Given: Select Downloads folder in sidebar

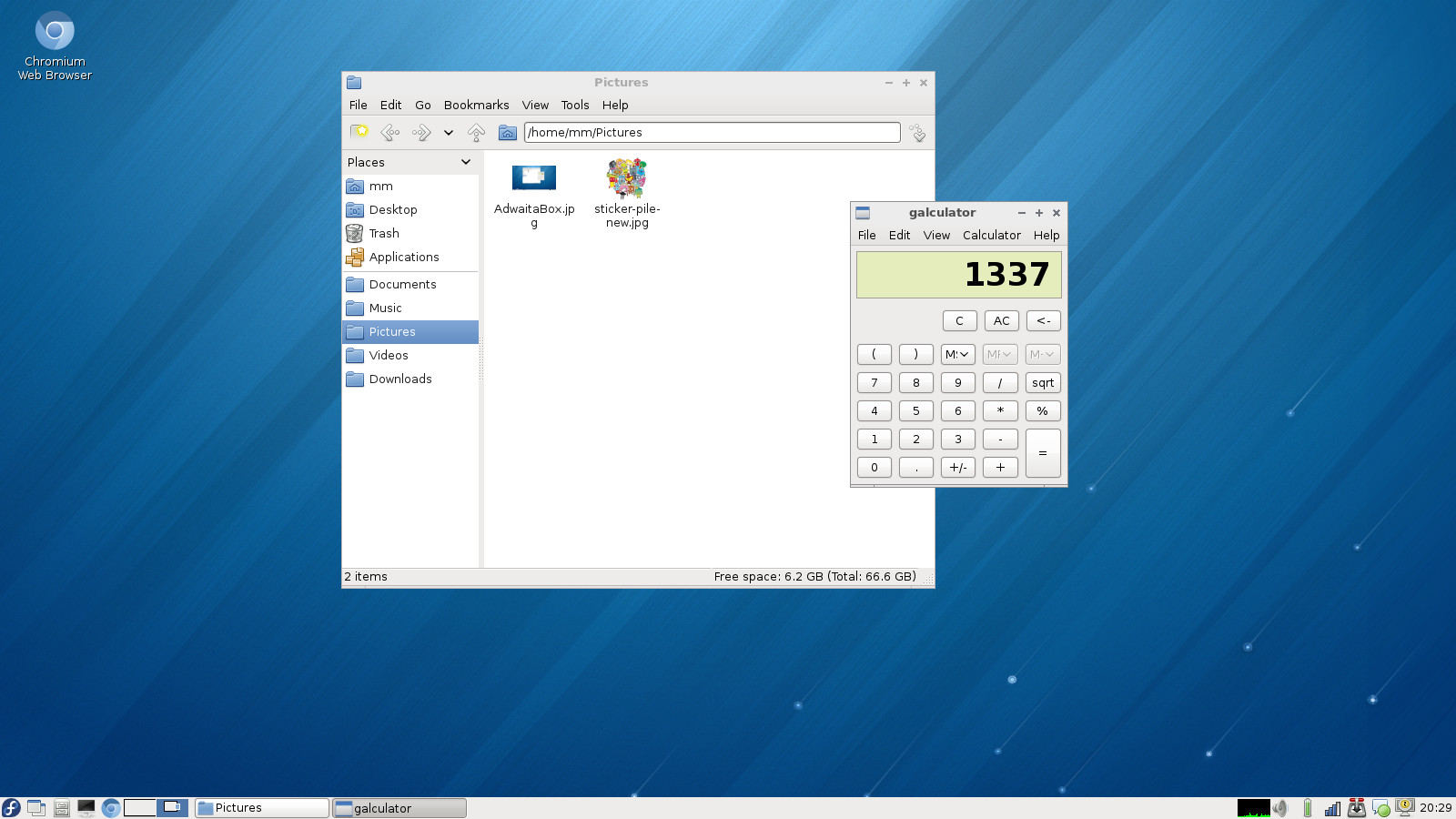Looking at the screenshot, I should (411, 379).
